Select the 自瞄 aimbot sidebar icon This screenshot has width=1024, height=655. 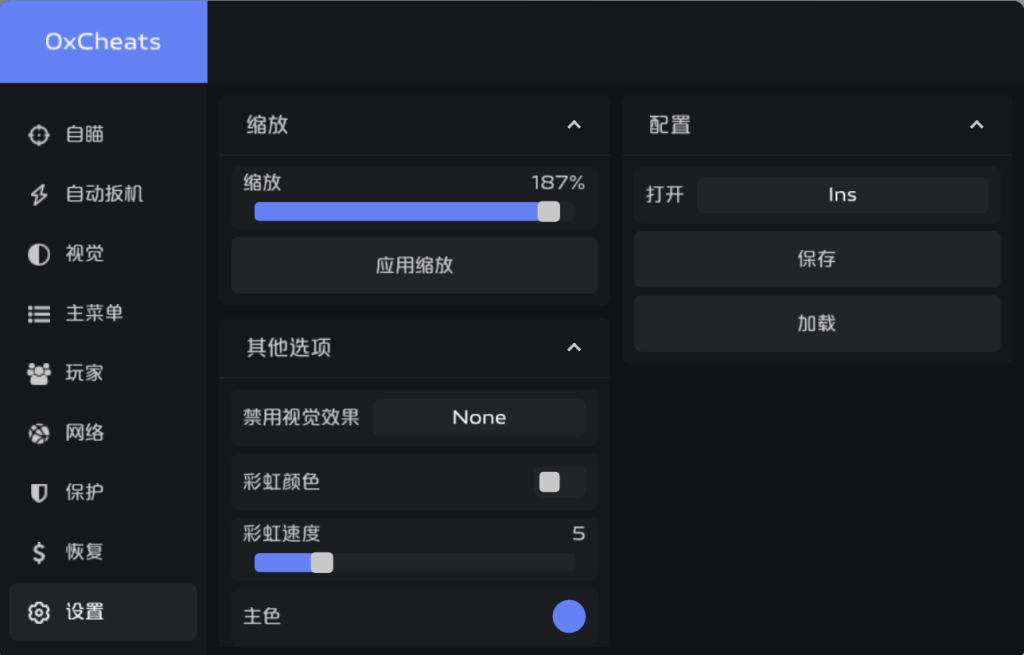click(38, 135)
